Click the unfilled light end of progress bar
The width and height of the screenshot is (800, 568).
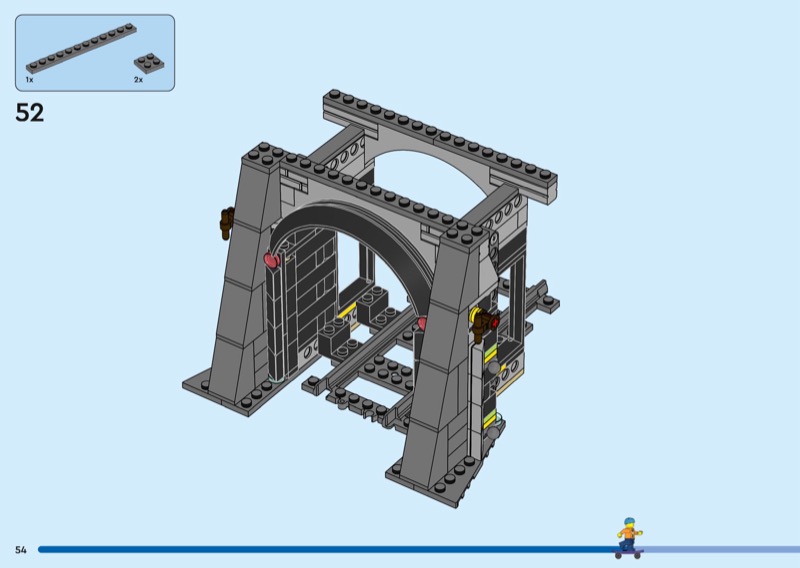[720, 549]
